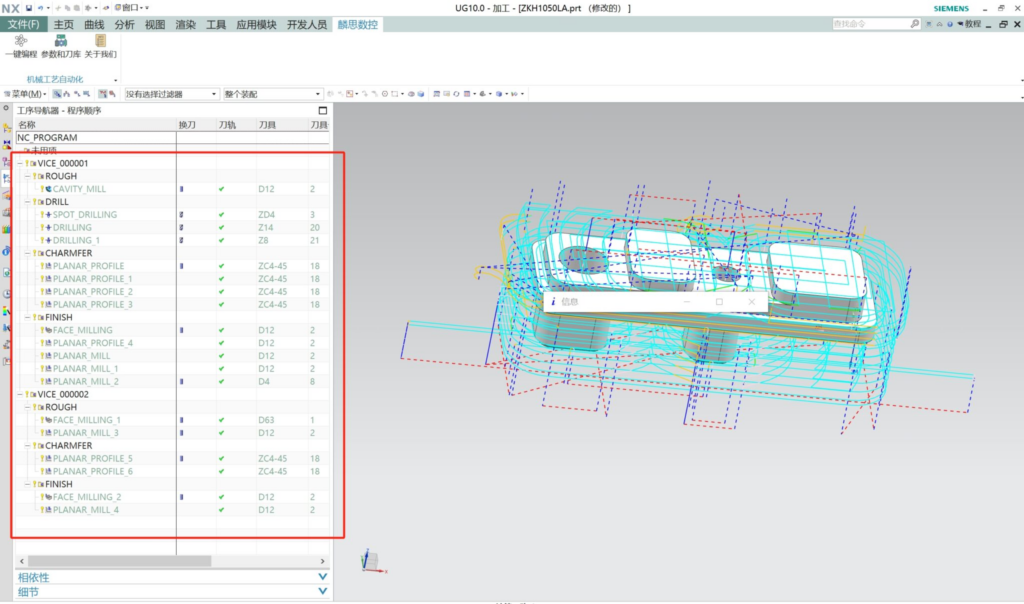Click the 信息 window info icon
Viewport: 1024px width, 604px height.
coord(552,302)
